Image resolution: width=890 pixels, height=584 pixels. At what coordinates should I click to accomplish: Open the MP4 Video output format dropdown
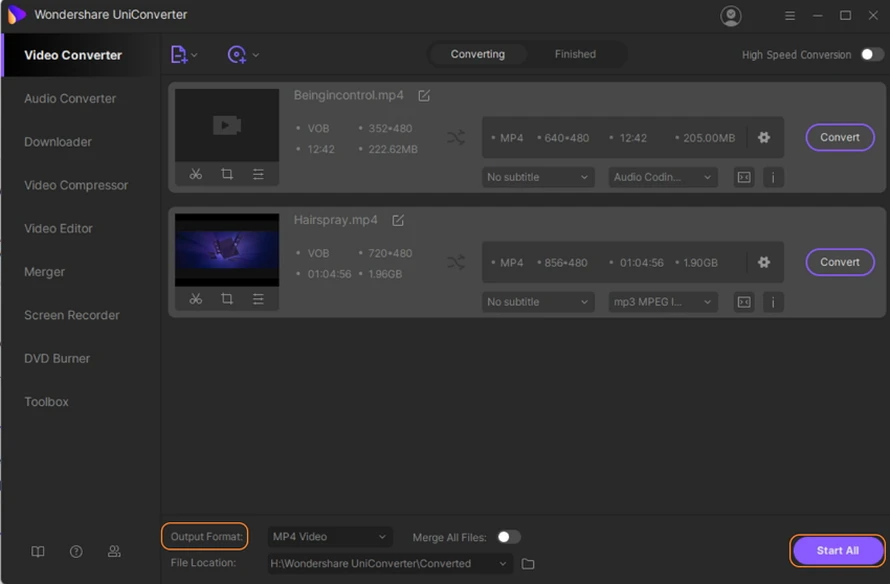coord(330,537)
